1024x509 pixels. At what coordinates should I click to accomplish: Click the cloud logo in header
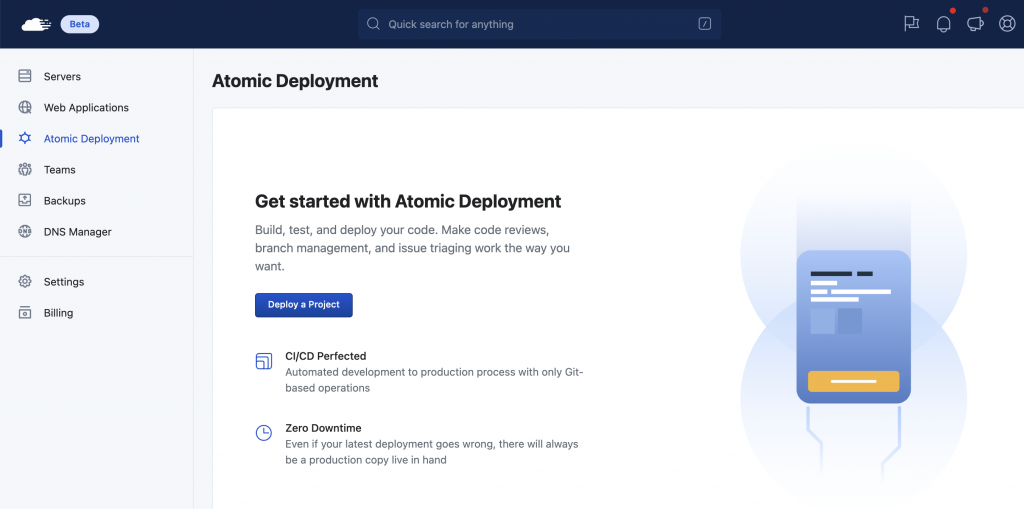tap(36, 24)
